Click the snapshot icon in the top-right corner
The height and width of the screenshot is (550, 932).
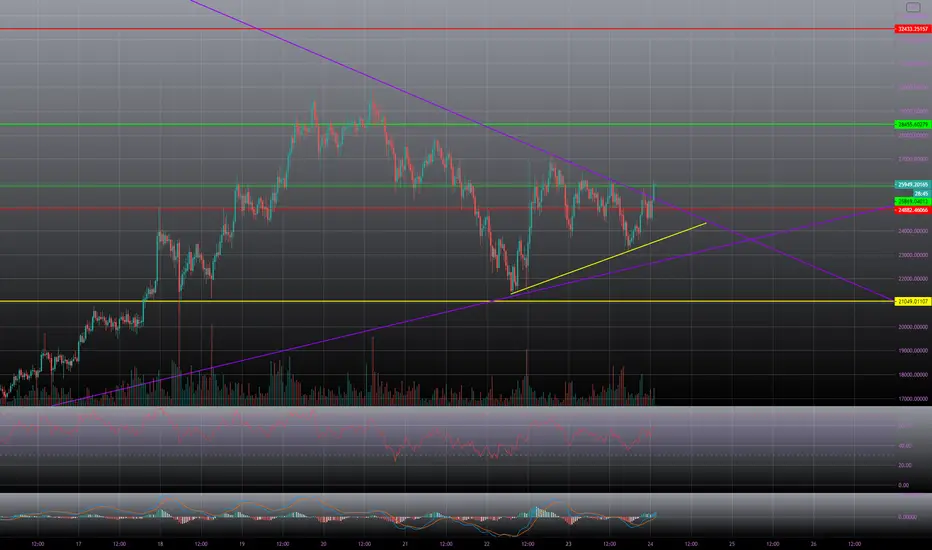tap(913, 7)
